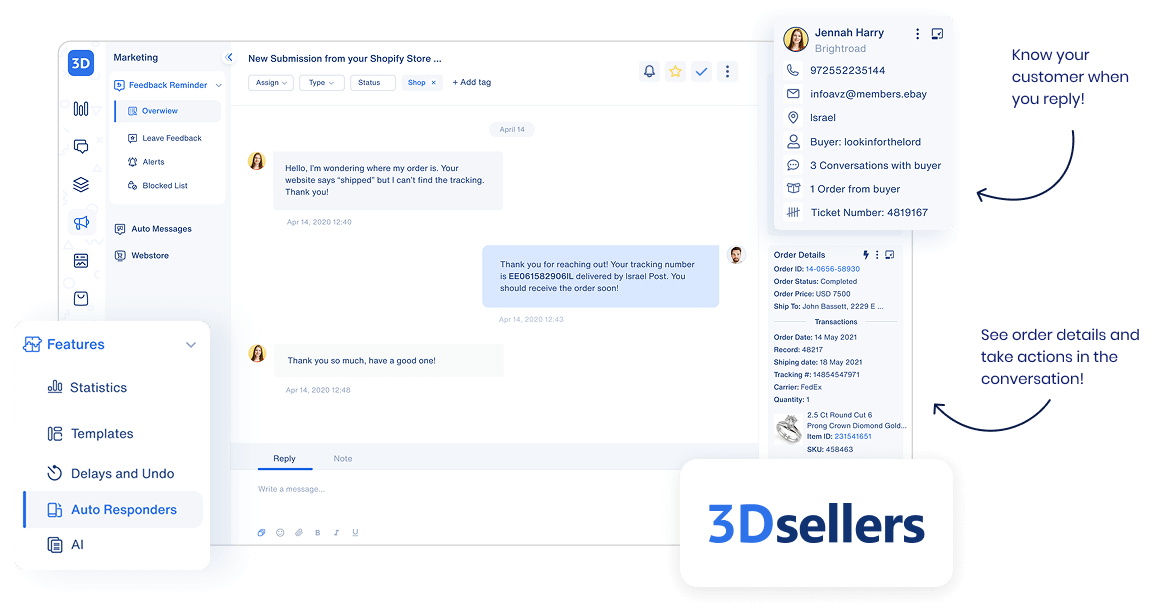Click the template insert icon in editor

coord(261,533)
